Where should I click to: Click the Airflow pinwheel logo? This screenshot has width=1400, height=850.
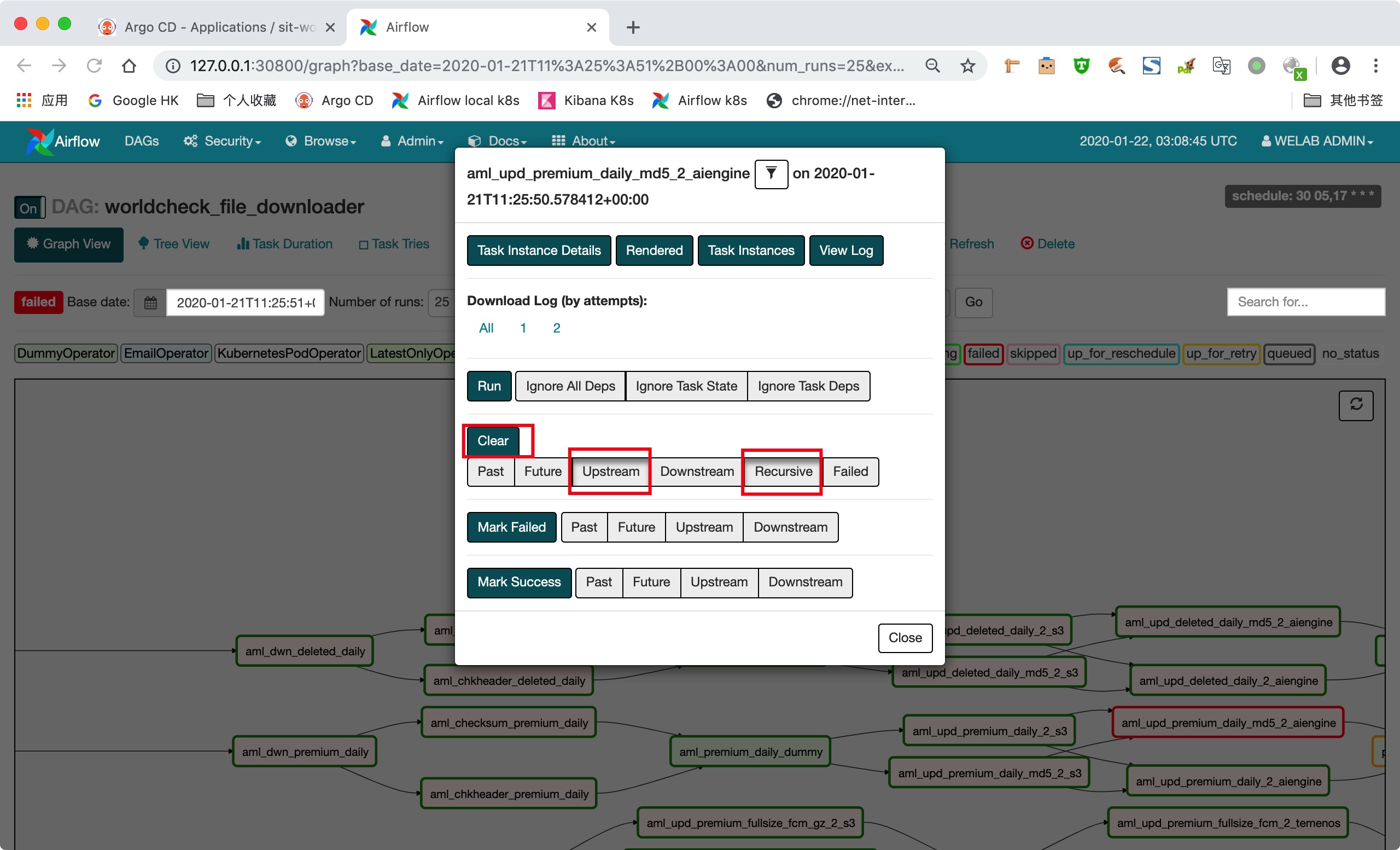click(x=39, y=141)
